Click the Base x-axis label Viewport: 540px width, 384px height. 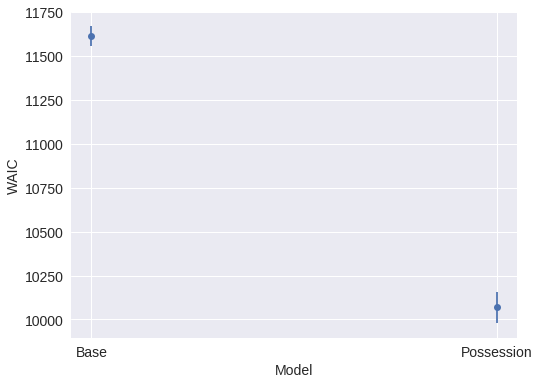pyautogui.click(x=91, y=352)
